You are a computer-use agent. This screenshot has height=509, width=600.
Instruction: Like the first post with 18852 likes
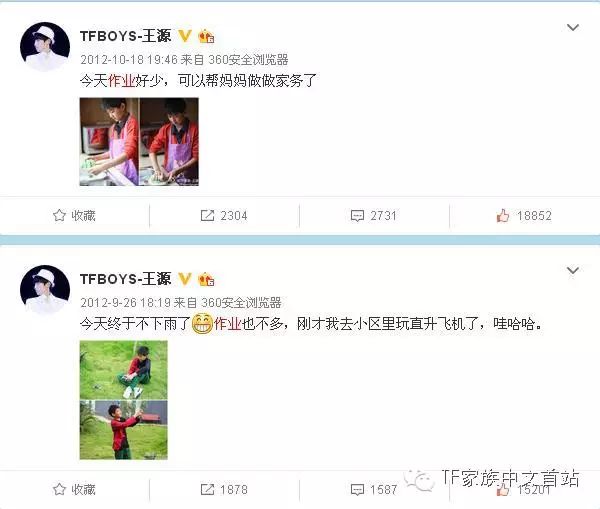pos(502,215)
